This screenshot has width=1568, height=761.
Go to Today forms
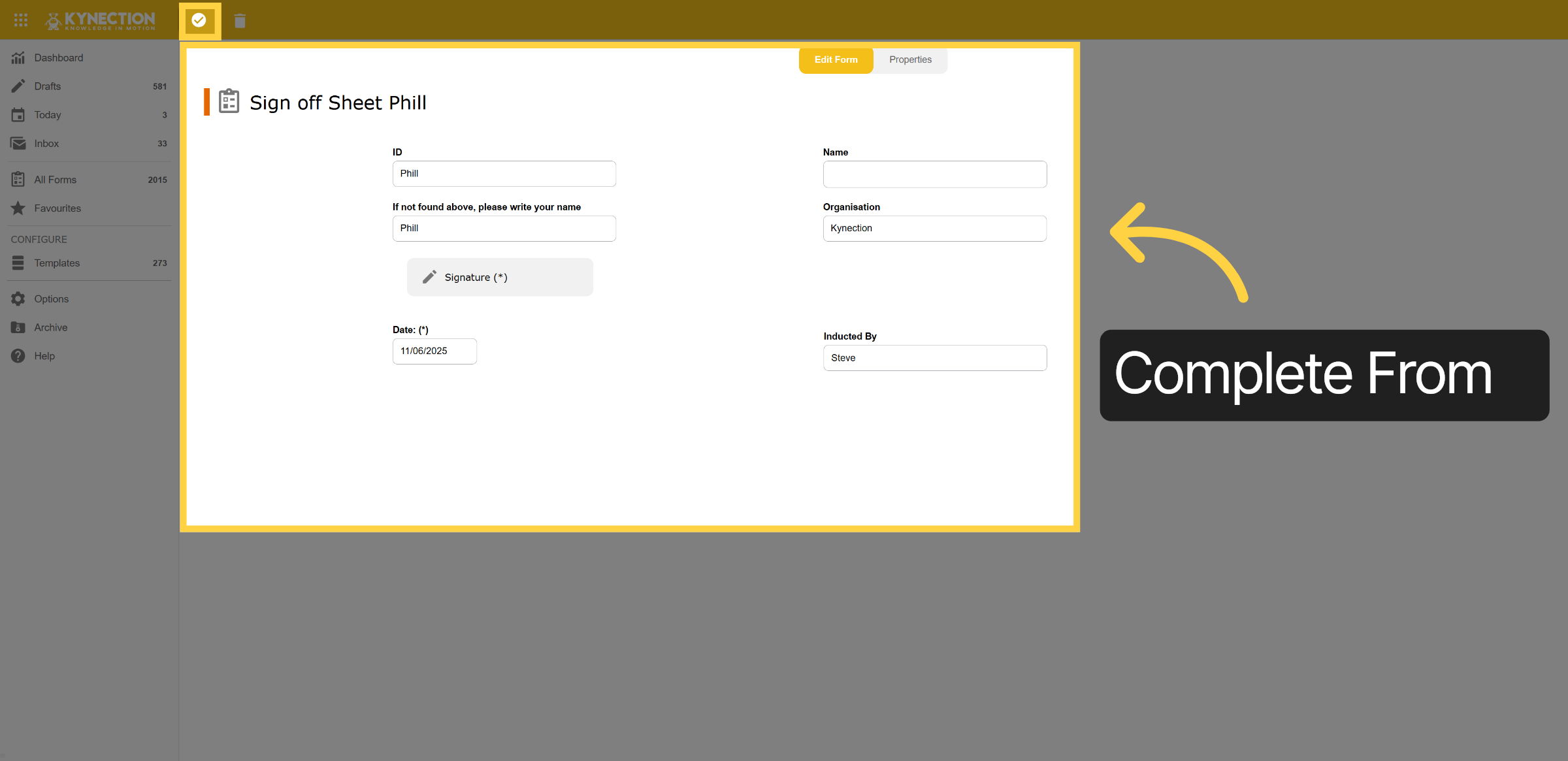point(90,115)
